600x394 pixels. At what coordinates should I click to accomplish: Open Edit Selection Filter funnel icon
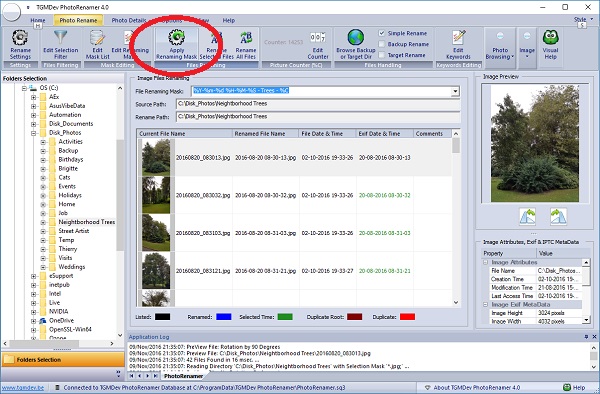(x=60, y=37)
